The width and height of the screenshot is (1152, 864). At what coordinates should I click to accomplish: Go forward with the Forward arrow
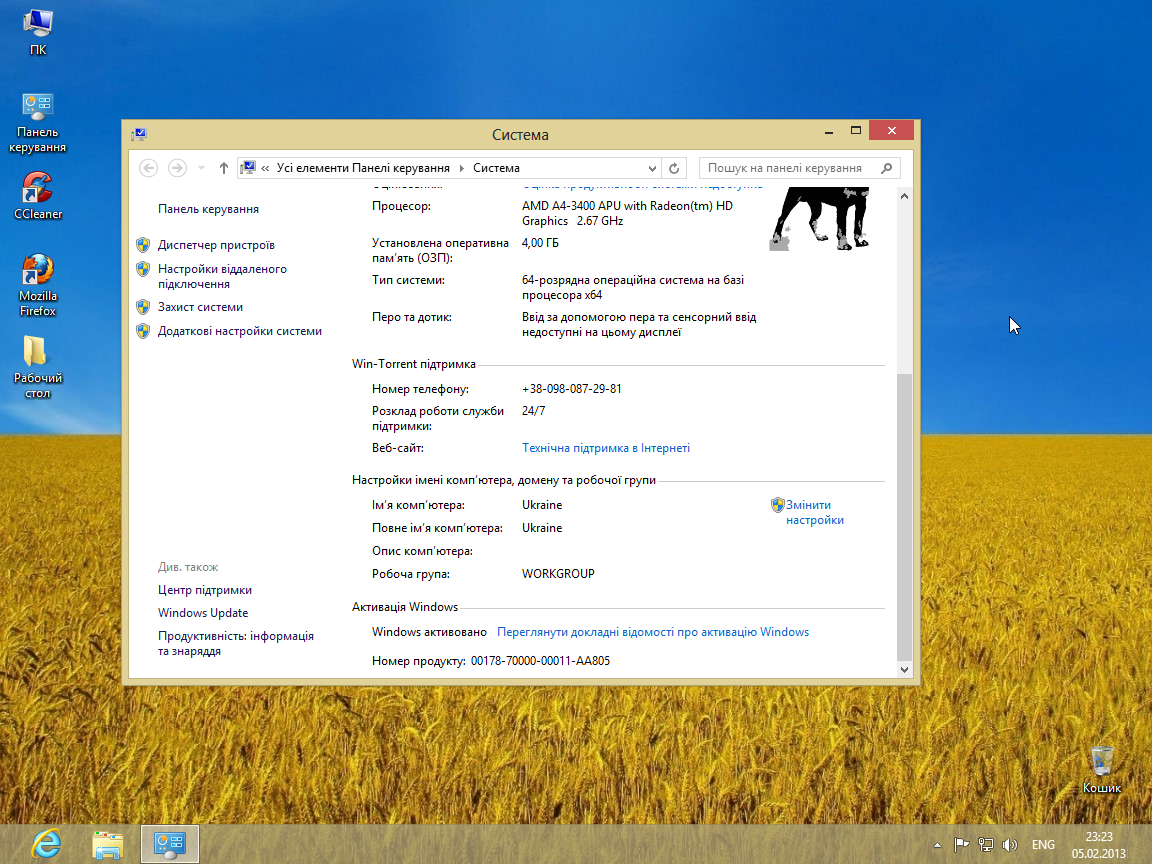click(177, 168)
